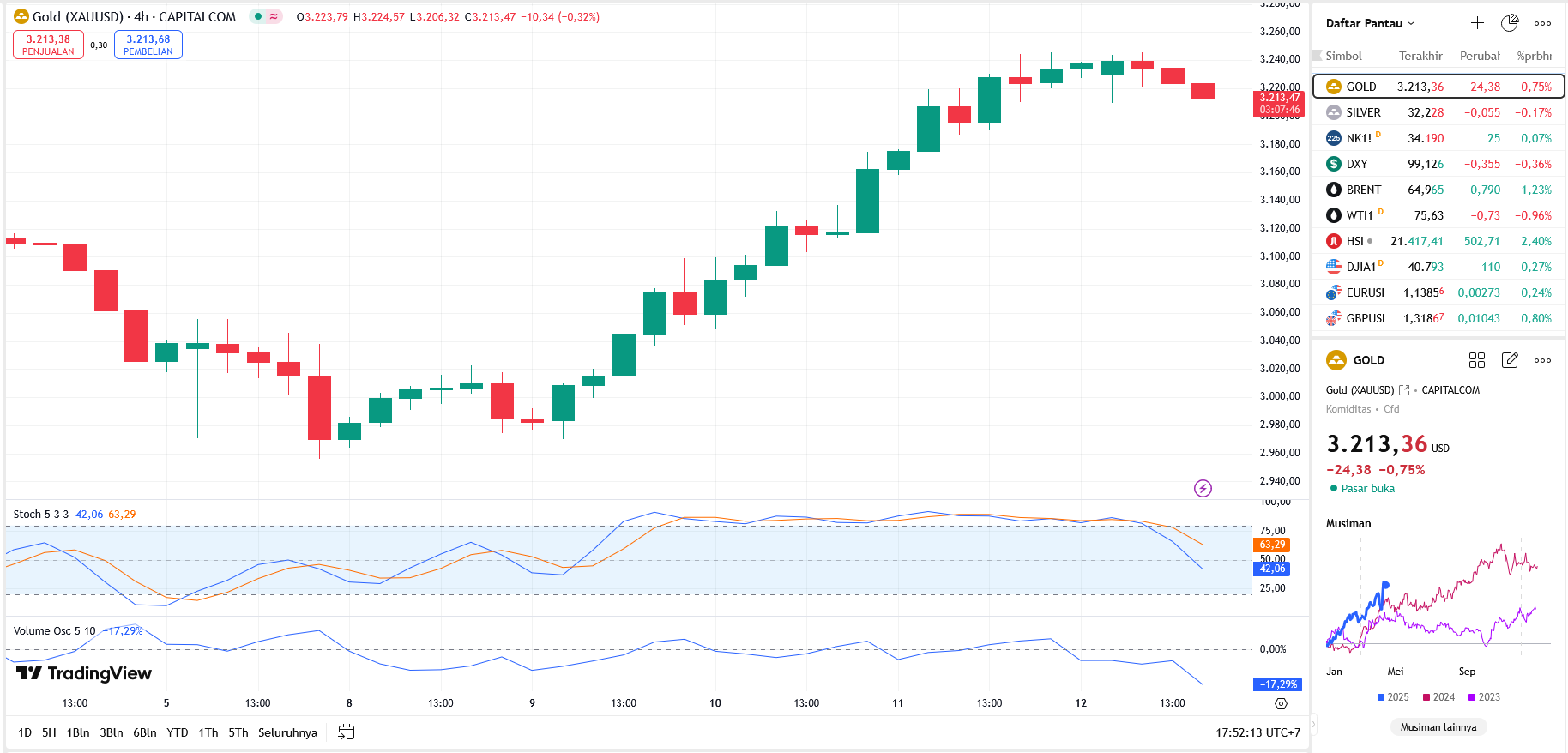The width and height of the screenshot is (1568, 753).
Task: Open the timezone menu showing UTC+7
Action: tap(1257, 732)
